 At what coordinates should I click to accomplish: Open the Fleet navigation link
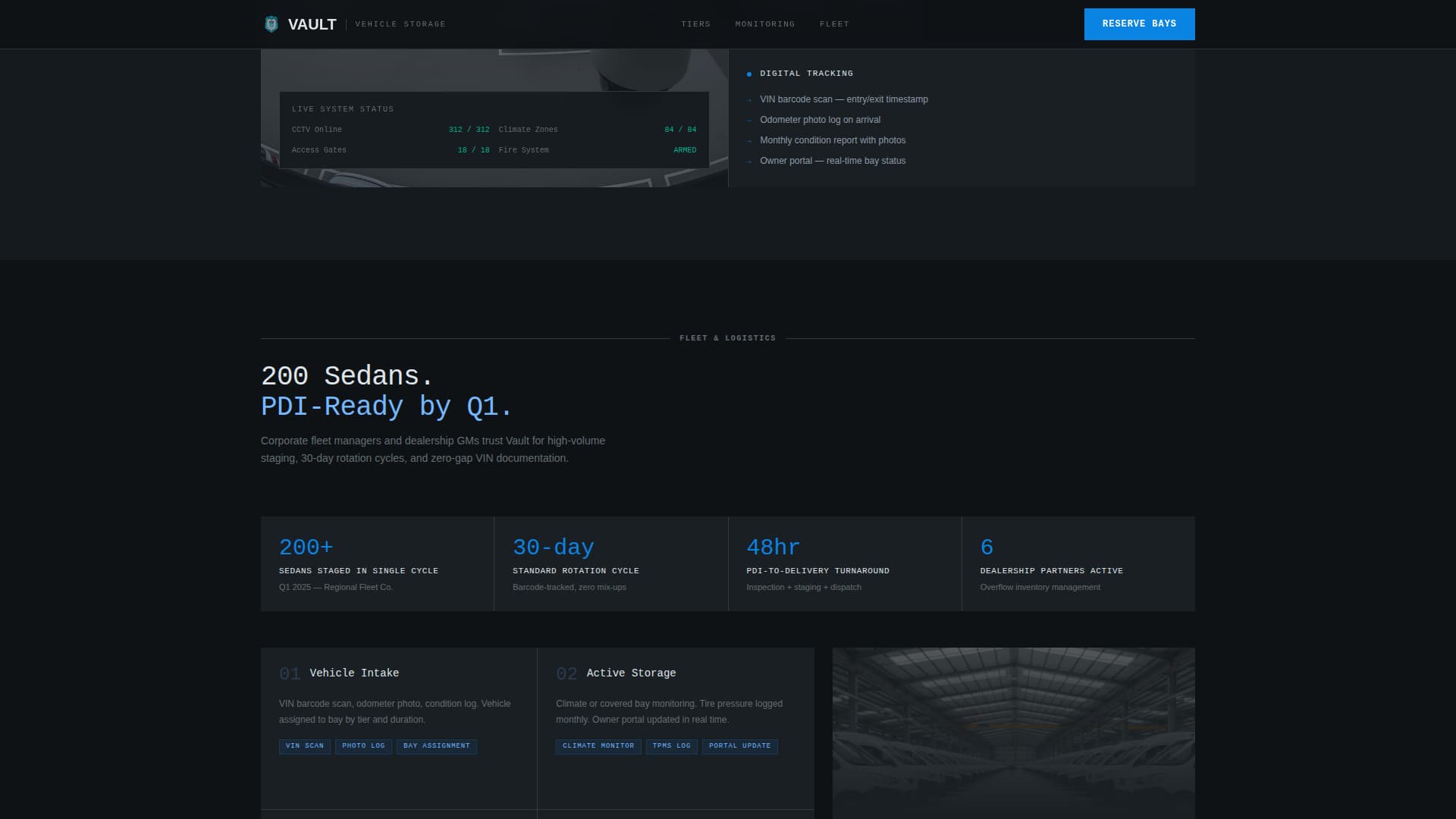coord(834,24)
